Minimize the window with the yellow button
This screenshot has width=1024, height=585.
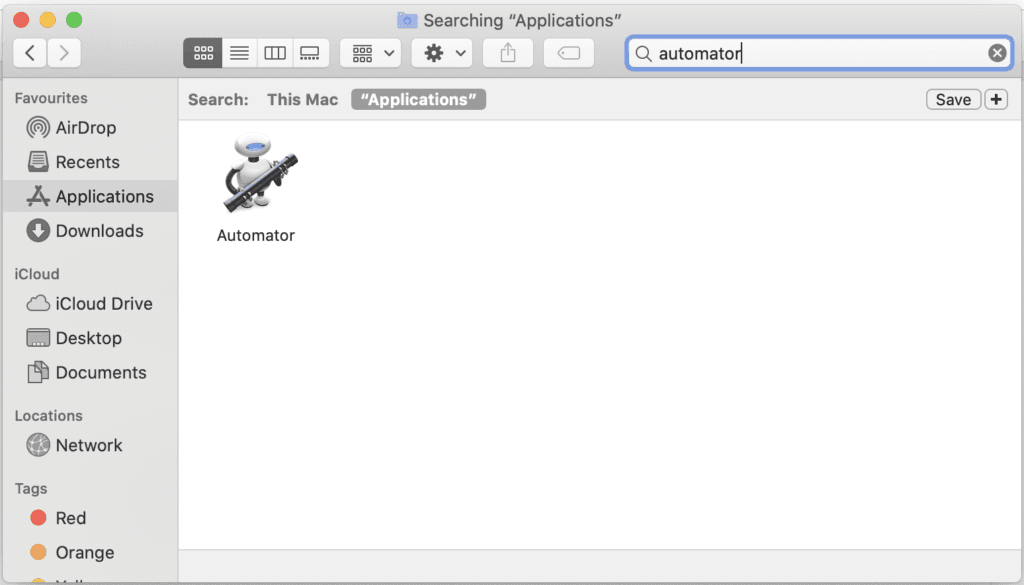pyautogui.click(x=48, y=20)
